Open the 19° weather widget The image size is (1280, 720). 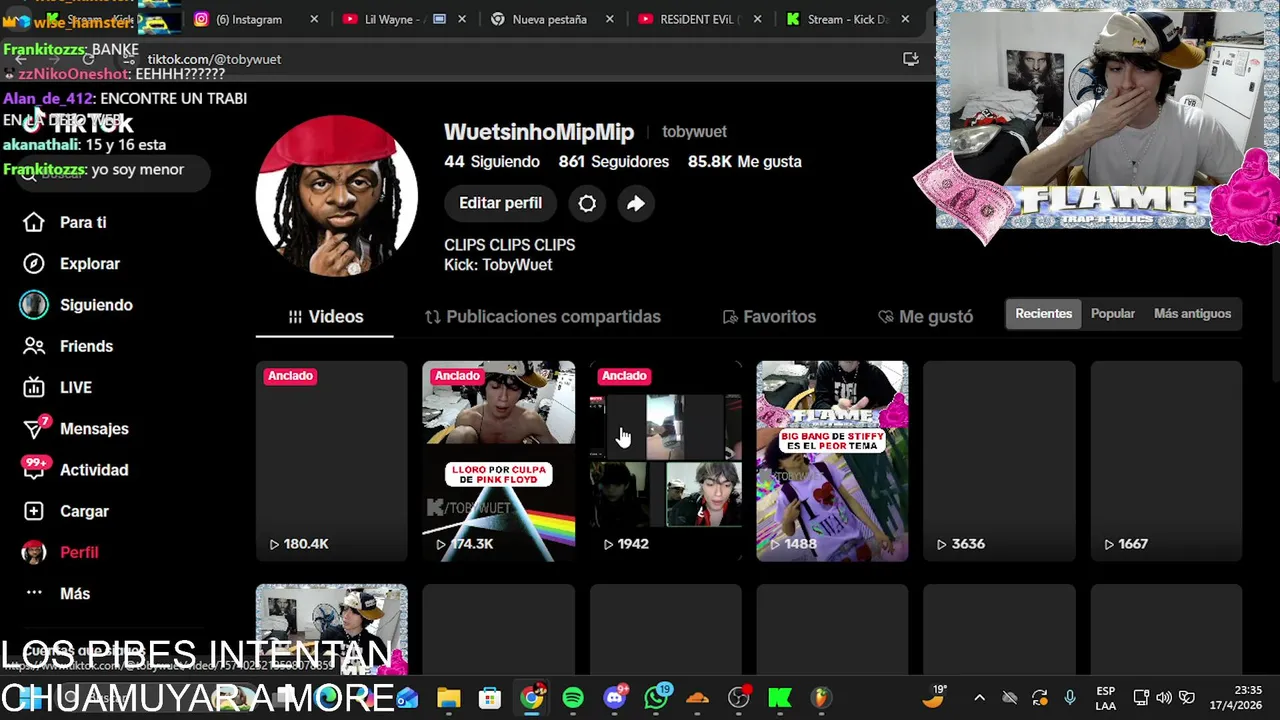934,696
